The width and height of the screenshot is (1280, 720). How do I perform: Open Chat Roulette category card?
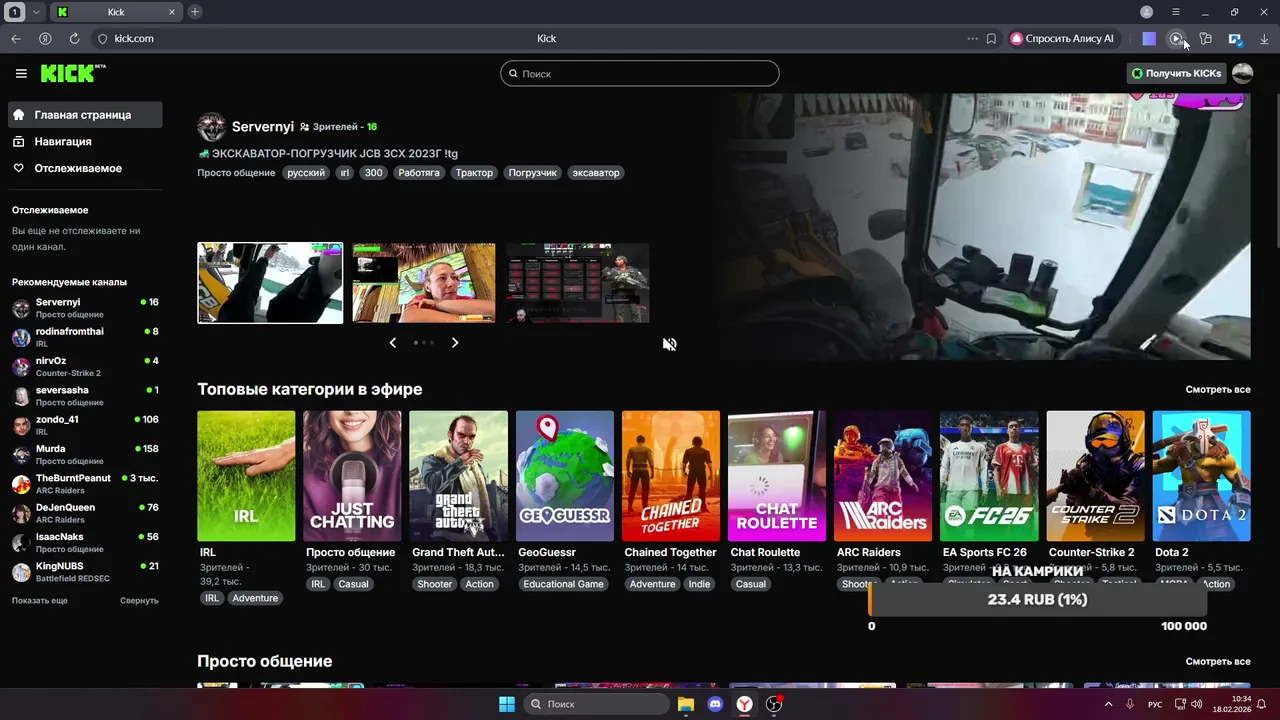click(x=777, y=476)
